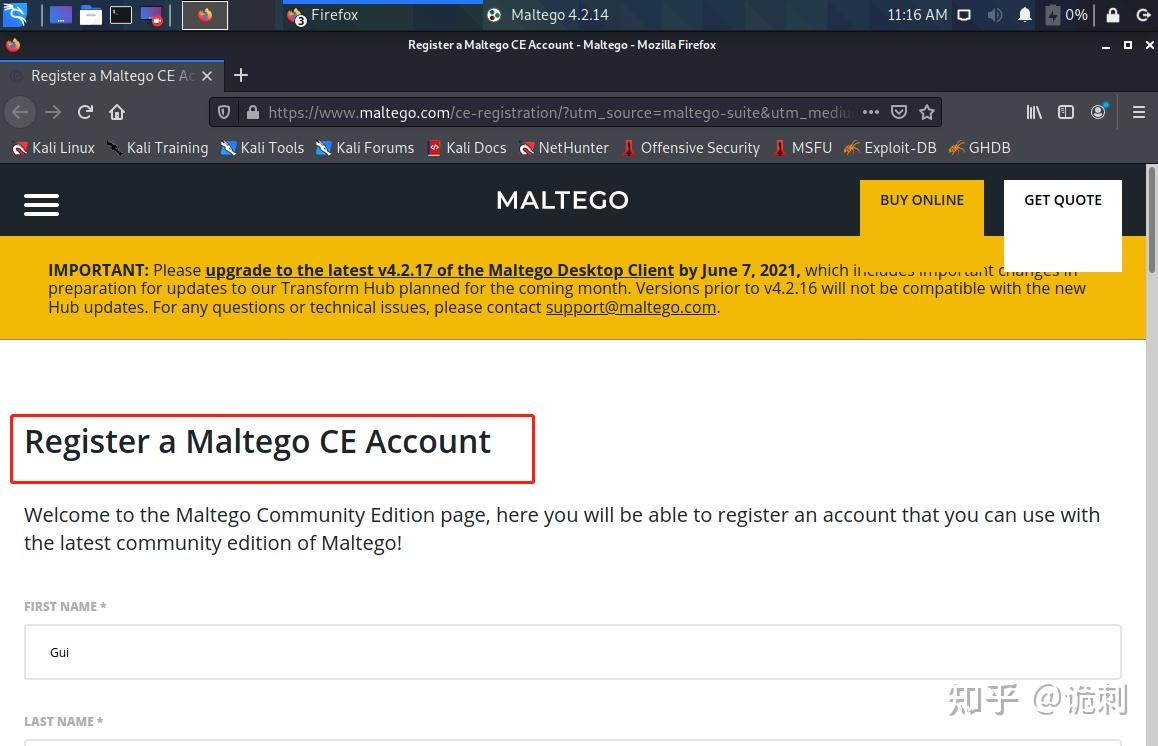
Task: Click the tracking protection shield icon
Action: (223, 112)
